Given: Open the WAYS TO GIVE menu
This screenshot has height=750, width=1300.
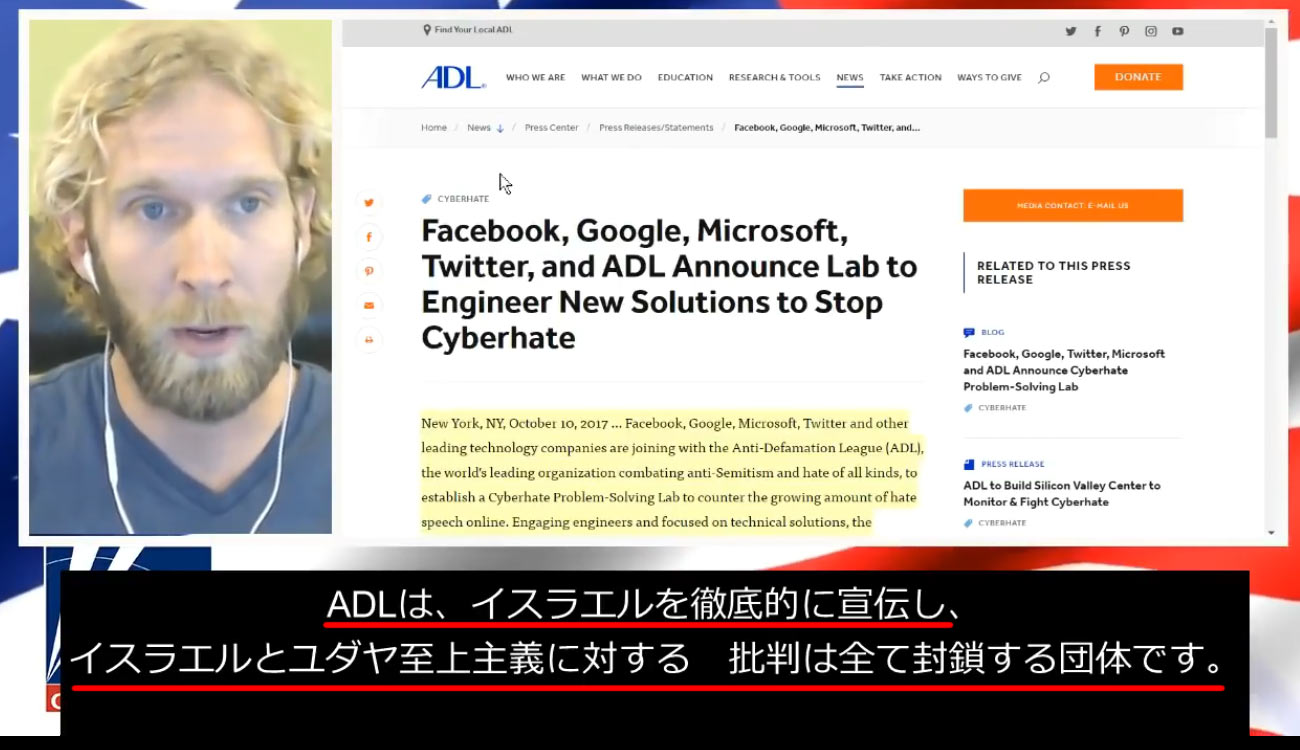Looking at the screenshot, I should (989, 77).
